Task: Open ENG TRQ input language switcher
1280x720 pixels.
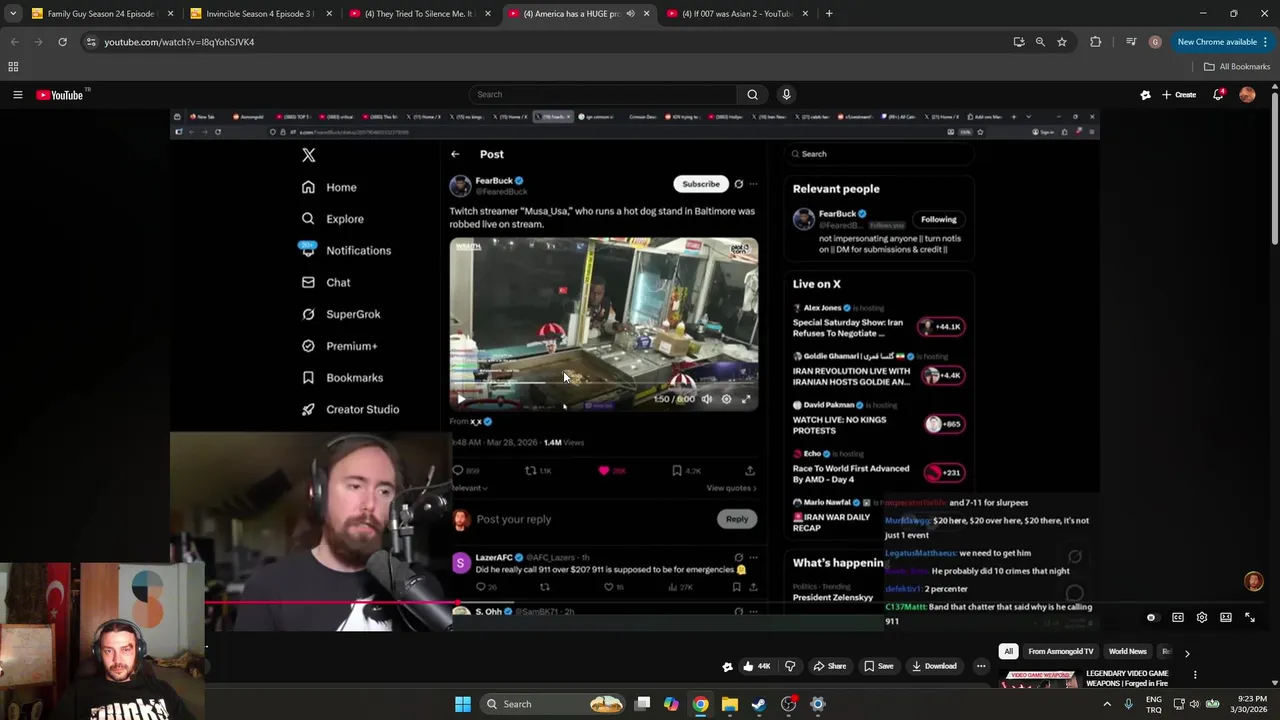Action: click(x=1153, y=704)
